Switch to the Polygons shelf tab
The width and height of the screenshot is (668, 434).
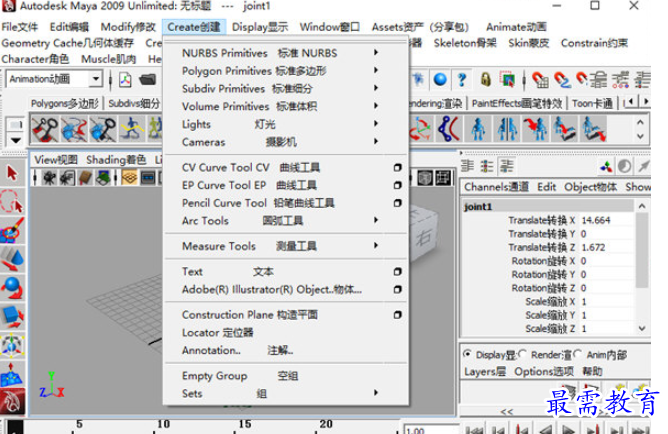click(65, 103)
